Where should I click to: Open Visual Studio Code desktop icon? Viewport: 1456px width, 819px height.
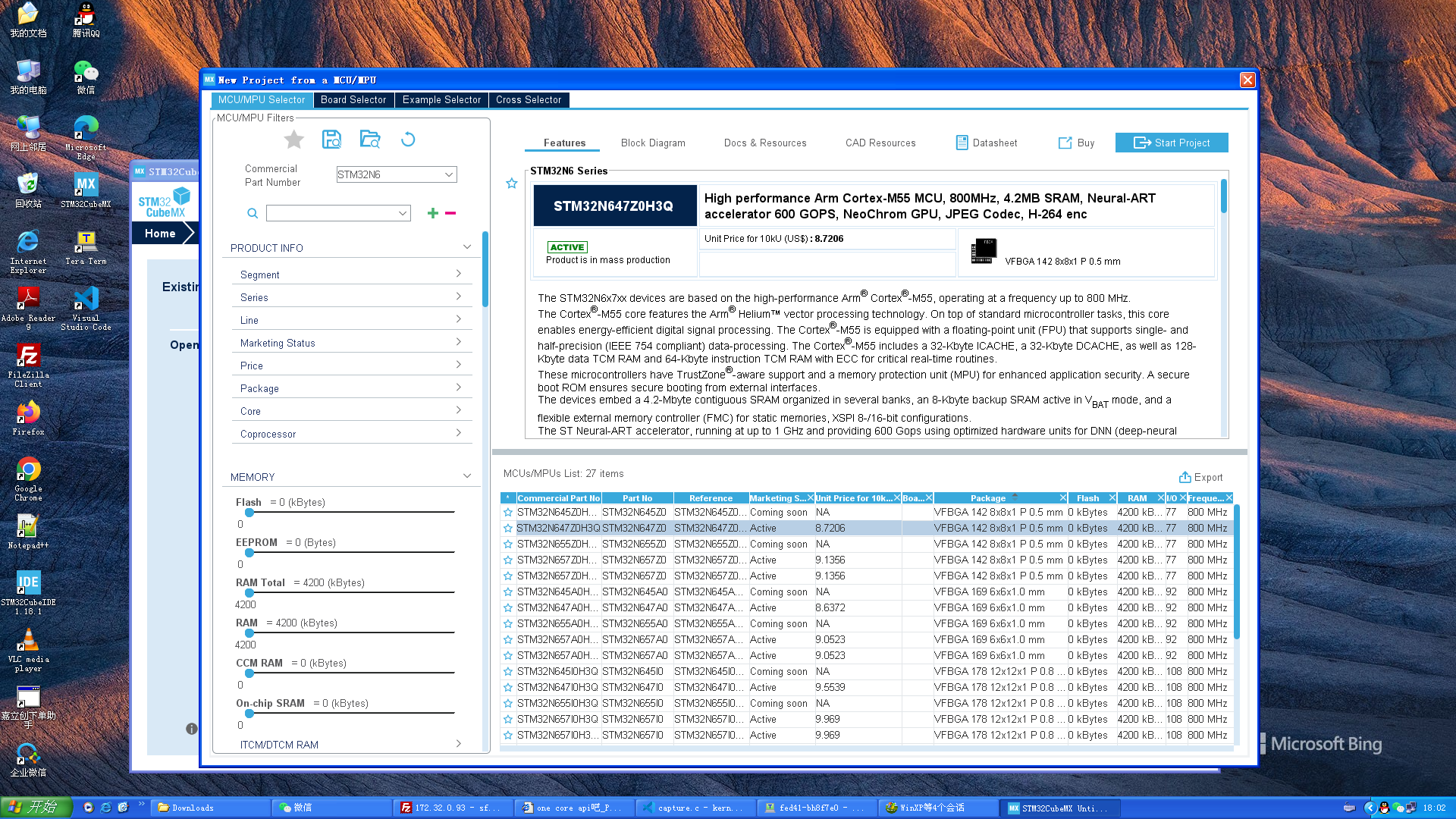coord(86,308)
